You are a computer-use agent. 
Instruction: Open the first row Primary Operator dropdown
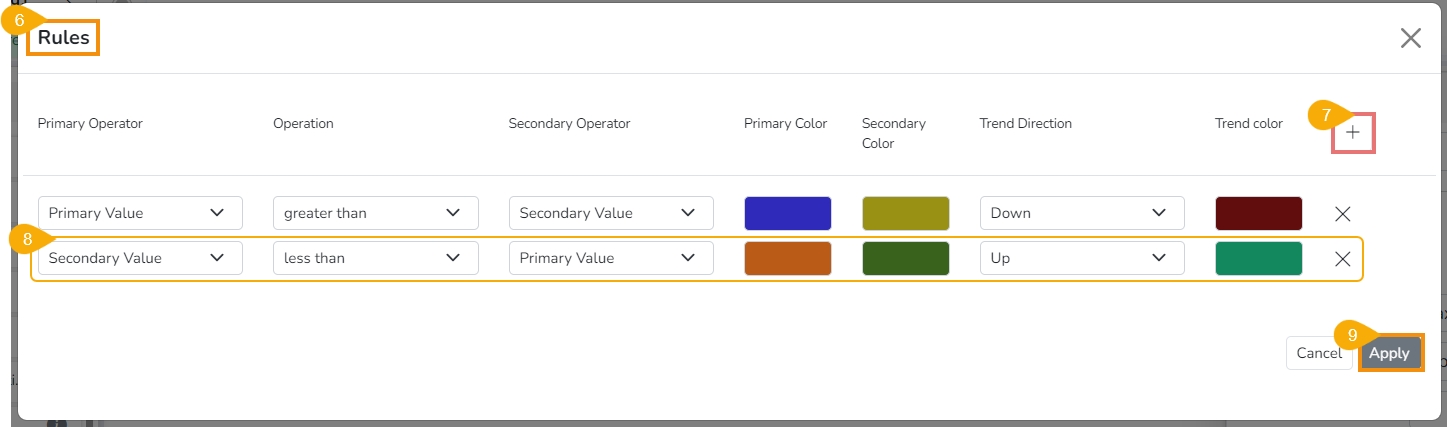[x=140, y=213]
